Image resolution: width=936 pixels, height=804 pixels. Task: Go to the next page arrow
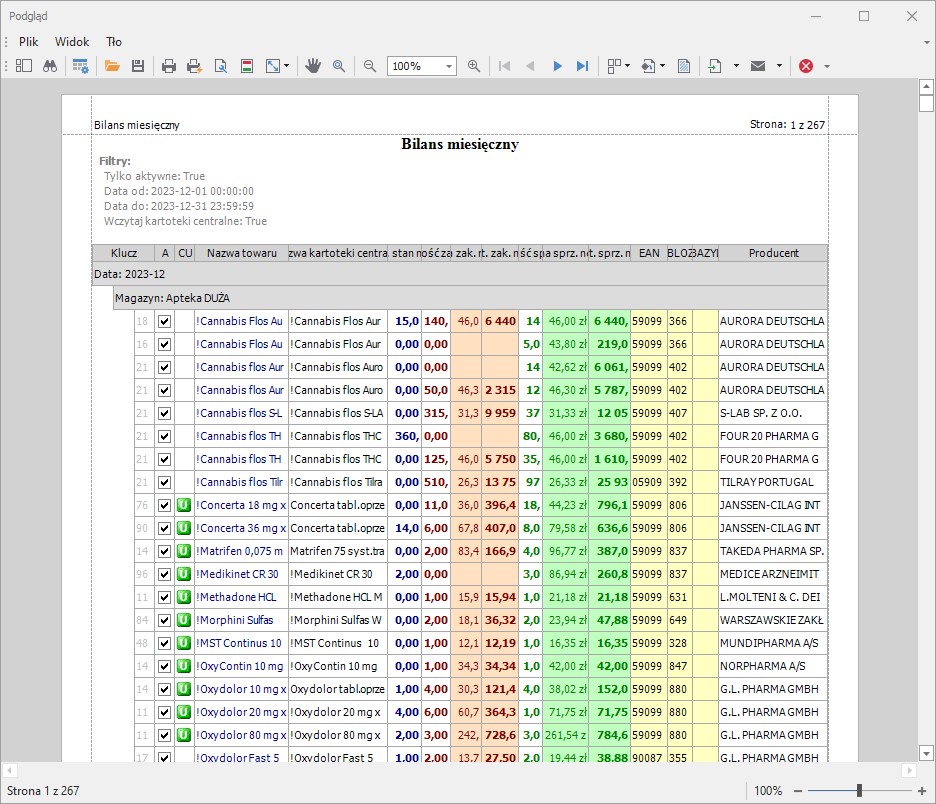point(558,66)
